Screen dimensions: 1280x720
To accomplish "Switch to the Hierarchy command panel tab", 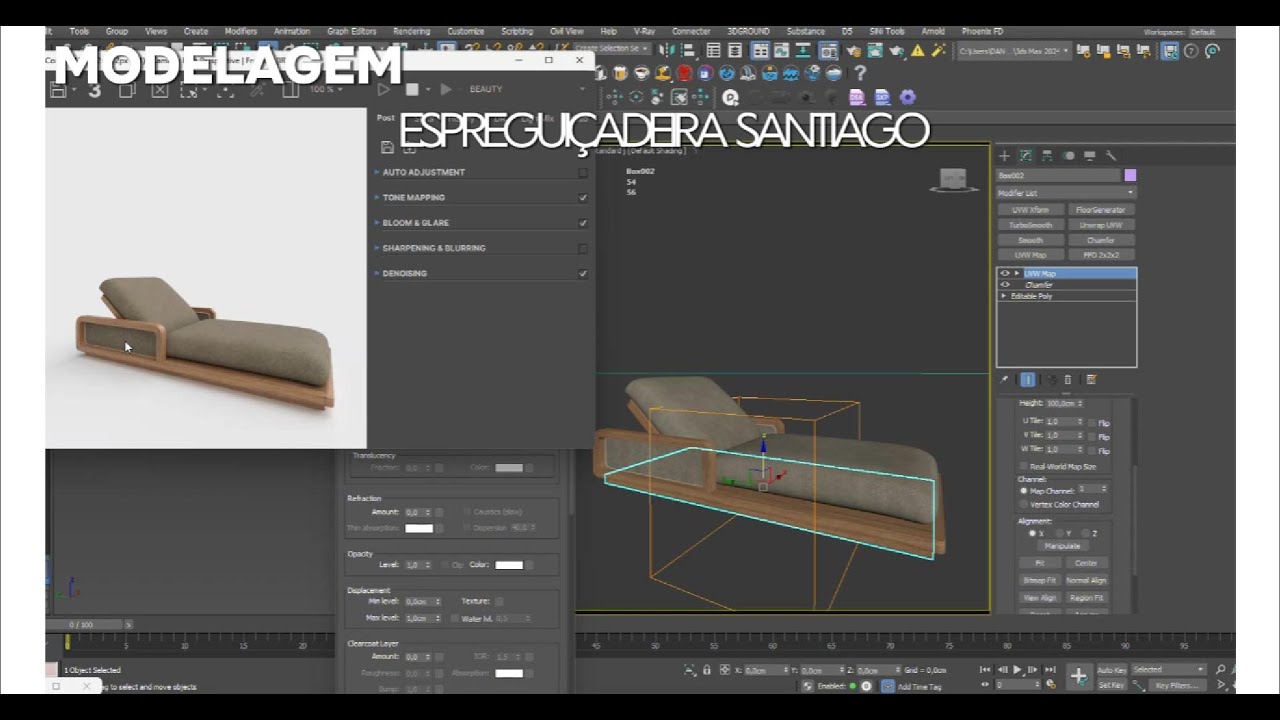I will point(1047,156).
